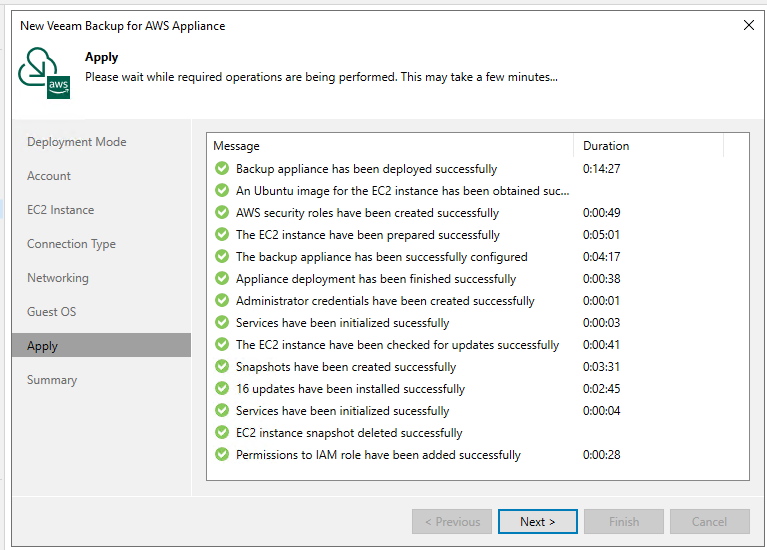Select the backup appliance successfully configured row
Screen dimensions: 767x550
(x=381, y=257)
